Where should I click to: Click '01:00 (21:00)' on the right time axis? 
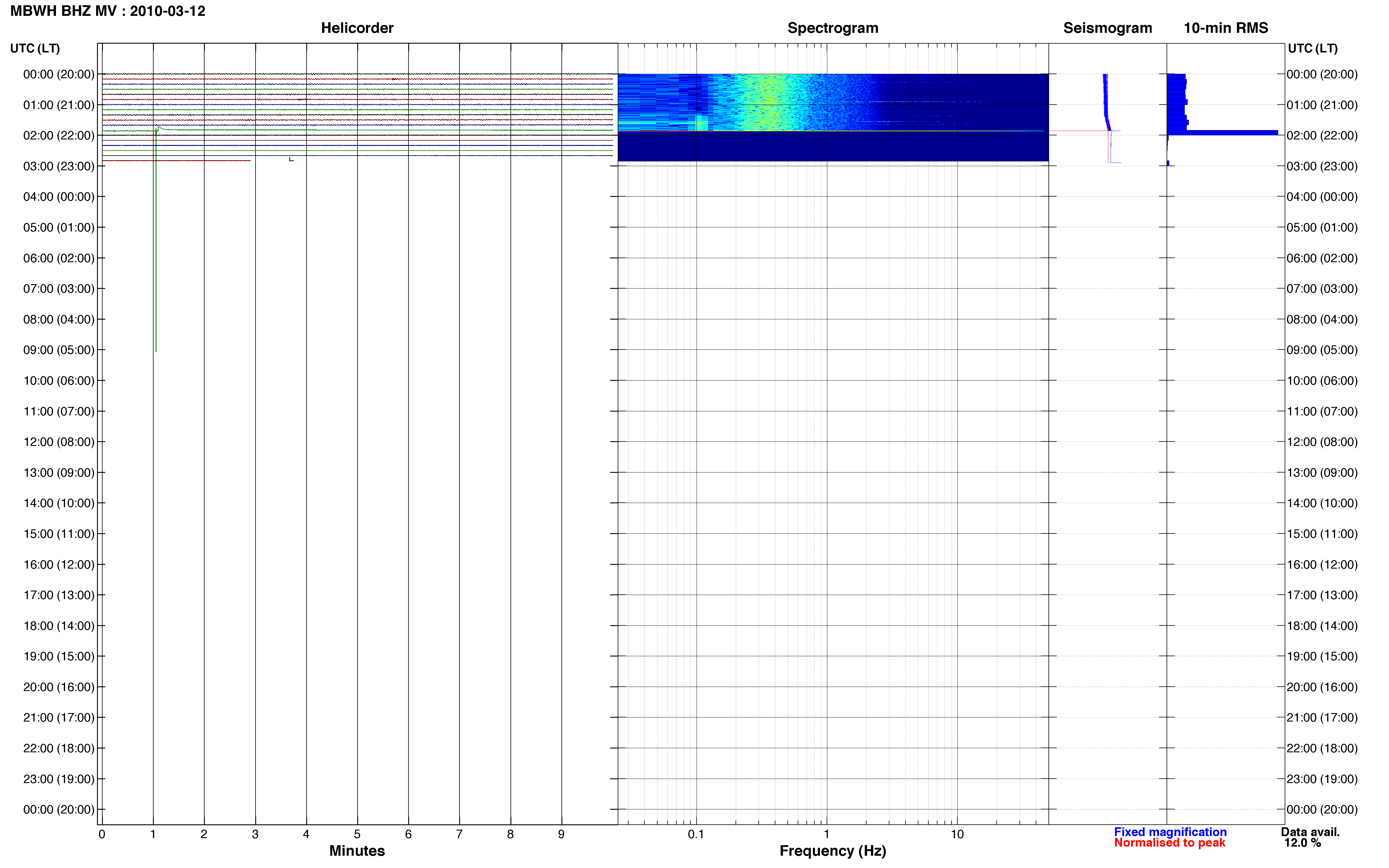(x=1322, y=105)
